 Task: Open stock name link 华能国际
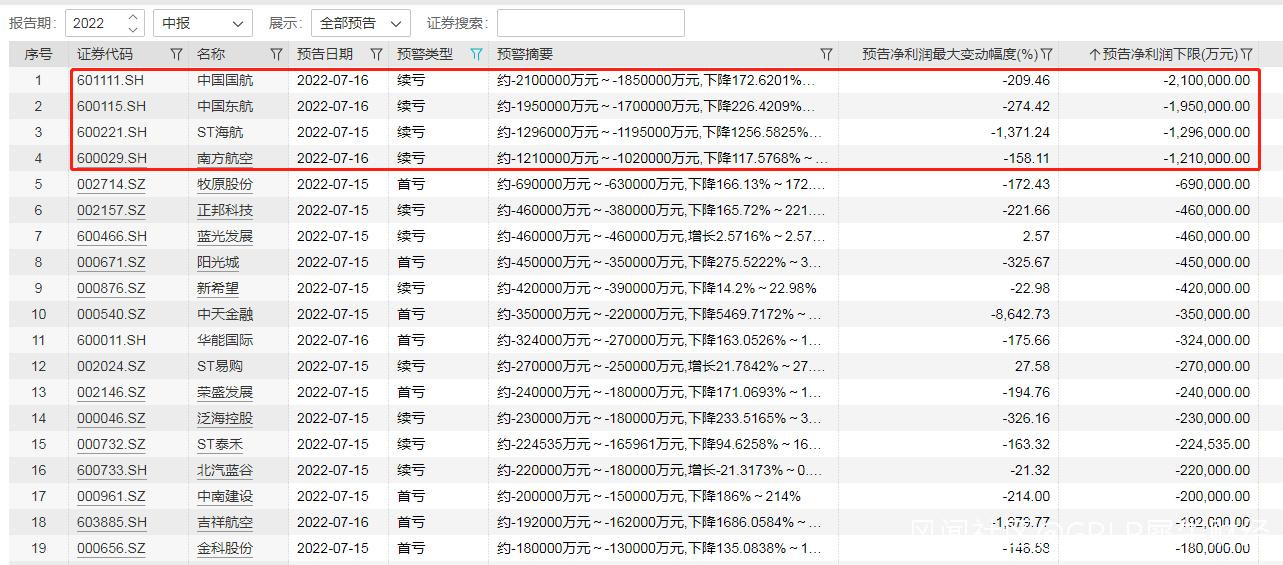[225, 340]
